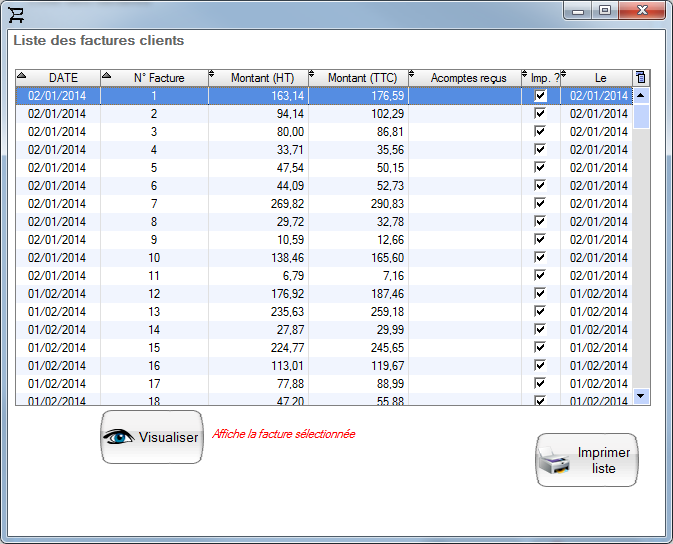
Task: Click the Imp. ? column header
Action: pos(543,78)
